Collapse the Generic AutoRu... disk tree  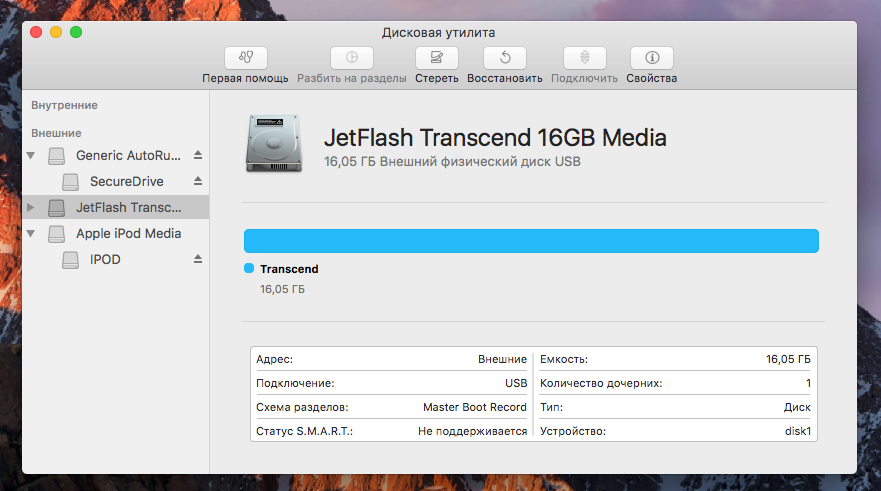[31, 156]
